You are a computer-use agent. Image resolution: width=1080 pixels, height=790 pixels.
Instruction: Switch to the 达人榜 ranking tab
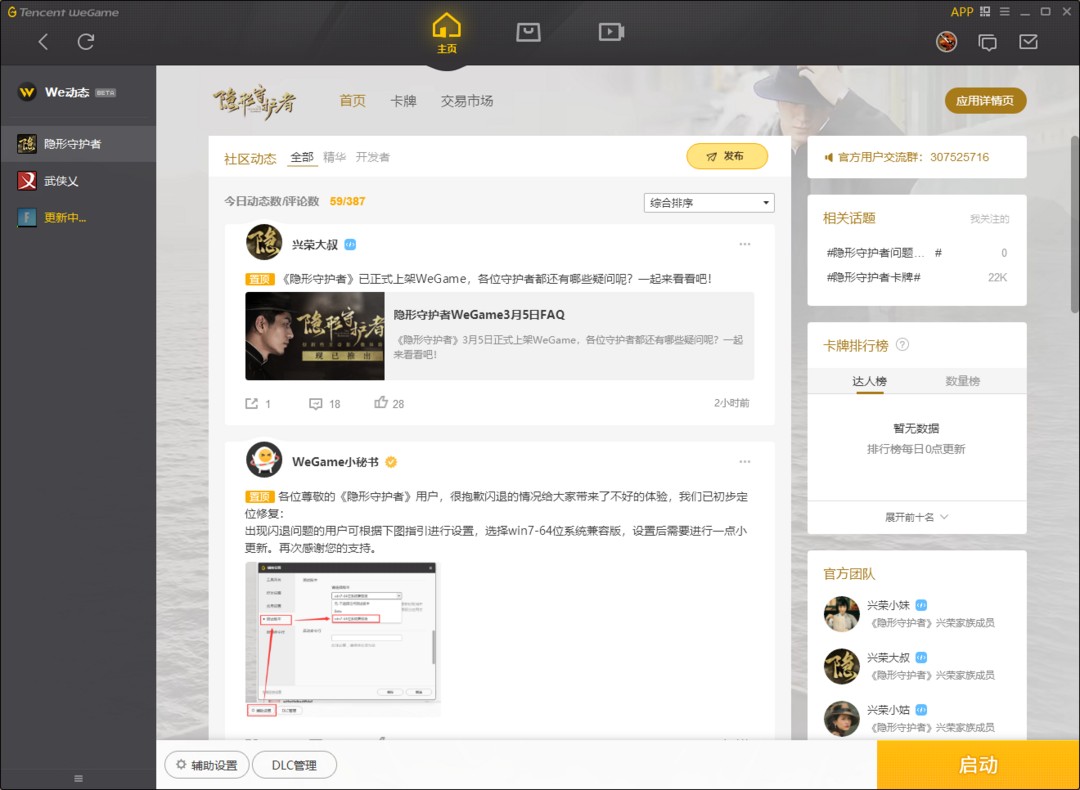869,382
